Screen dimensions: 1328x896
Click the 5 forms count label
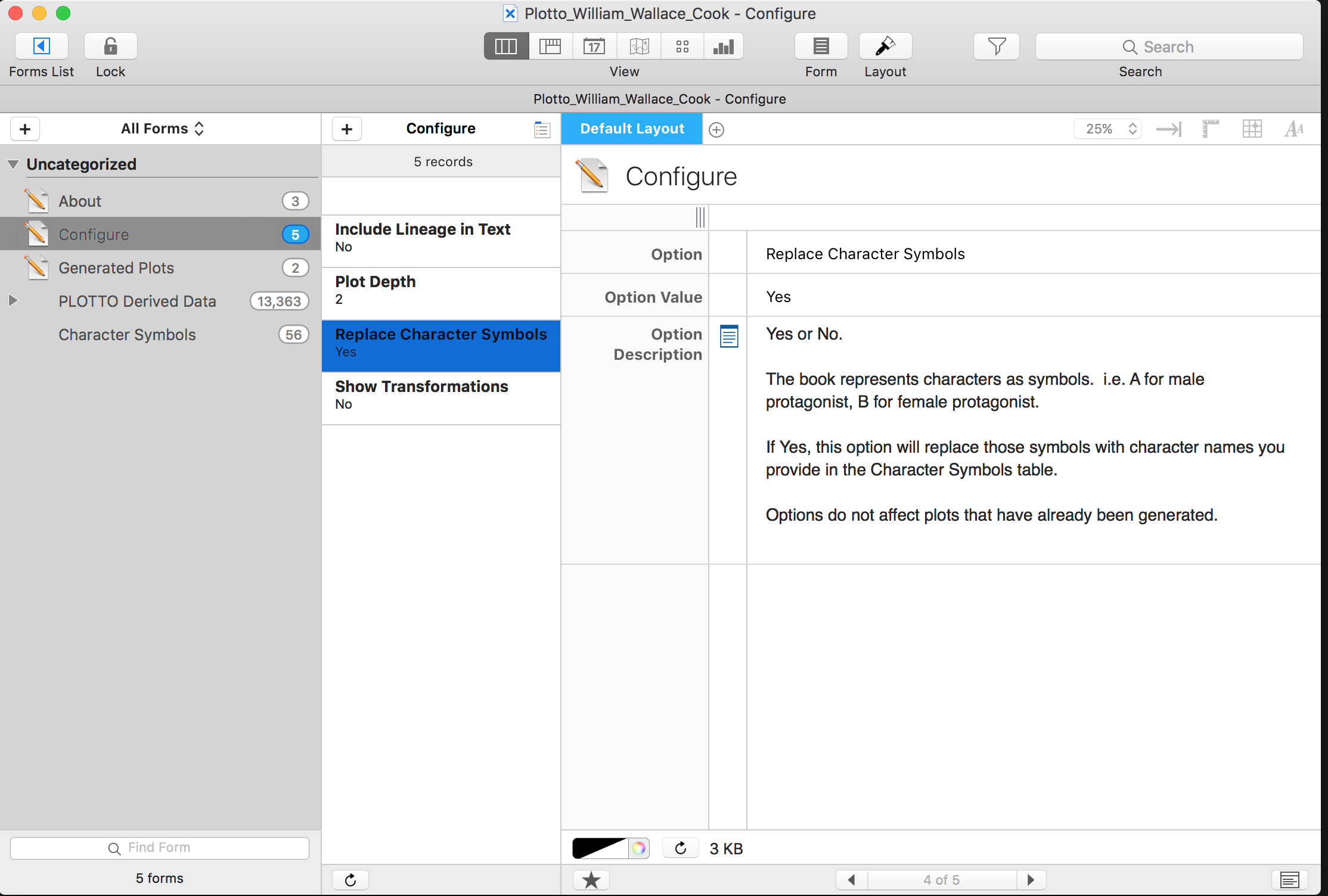click(x=160, y=878)
